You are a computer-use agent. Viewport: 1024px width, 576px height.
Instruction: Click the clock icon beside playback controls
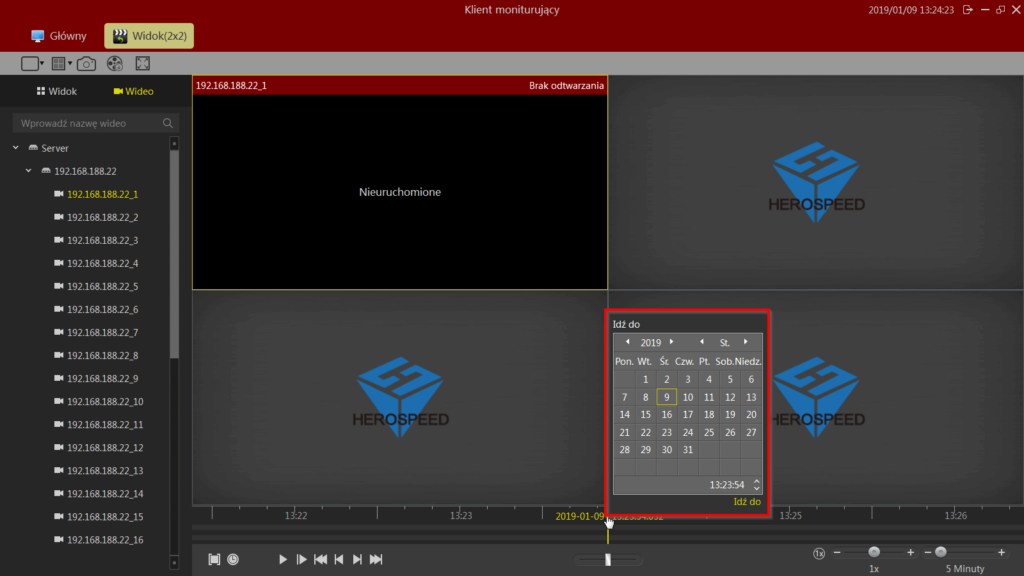(x=233, y=559)
